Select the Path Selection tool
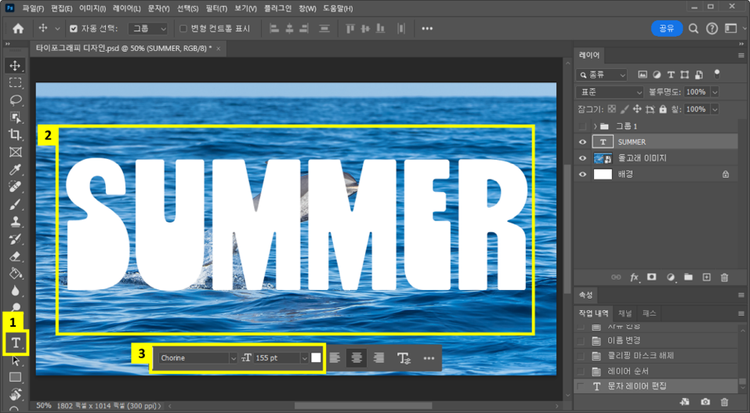 point(15,360)
